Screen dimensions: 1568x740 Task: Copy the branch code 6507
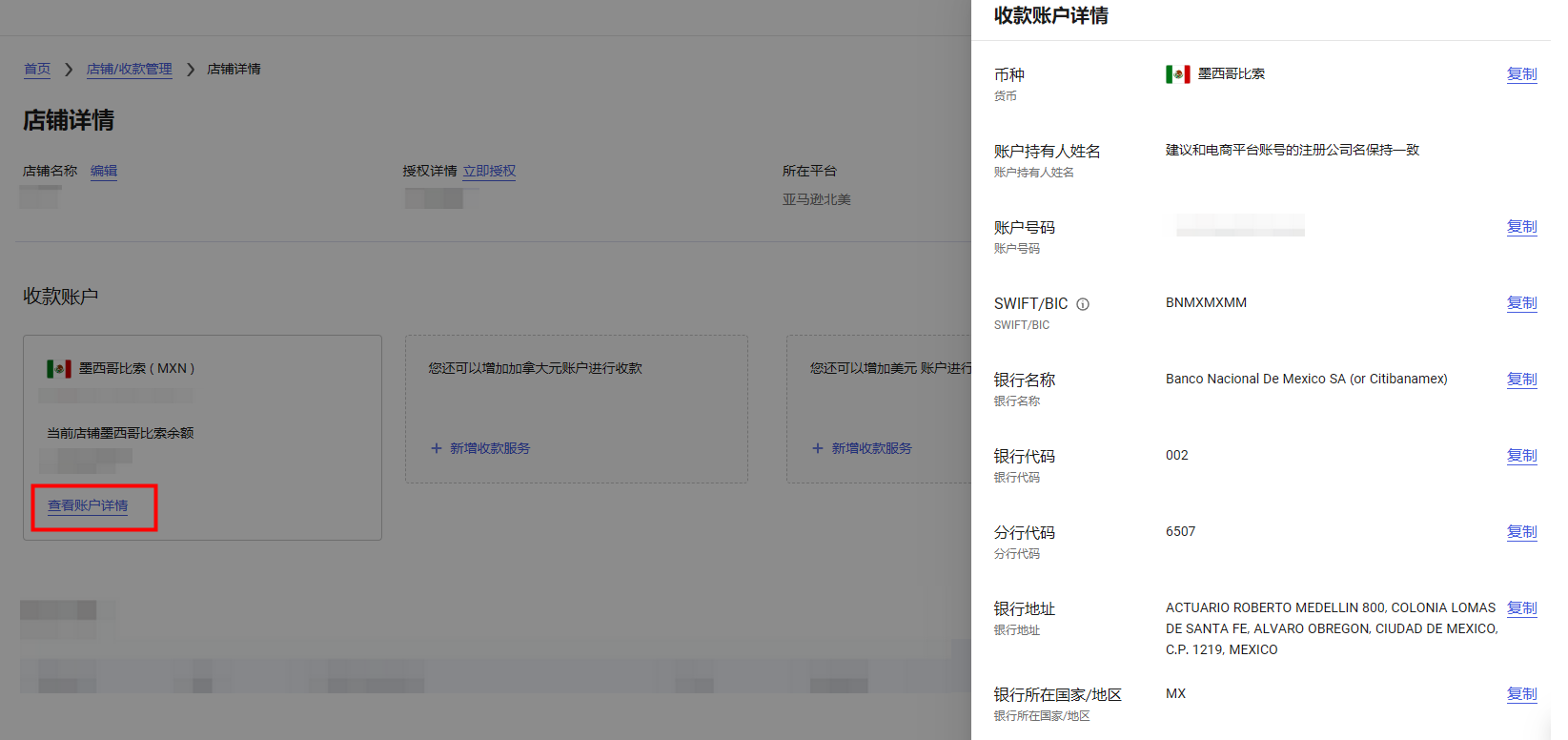tap(1521, 532)
